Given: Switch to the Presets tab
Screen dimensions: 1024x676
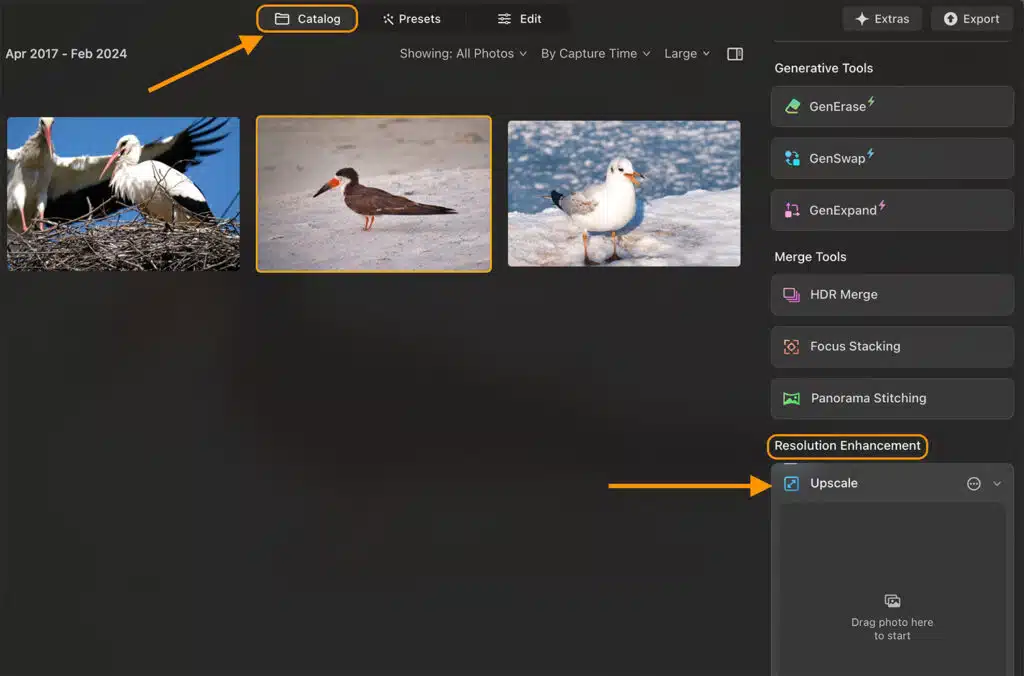Looking at the screenshot, I should (411, 19).
